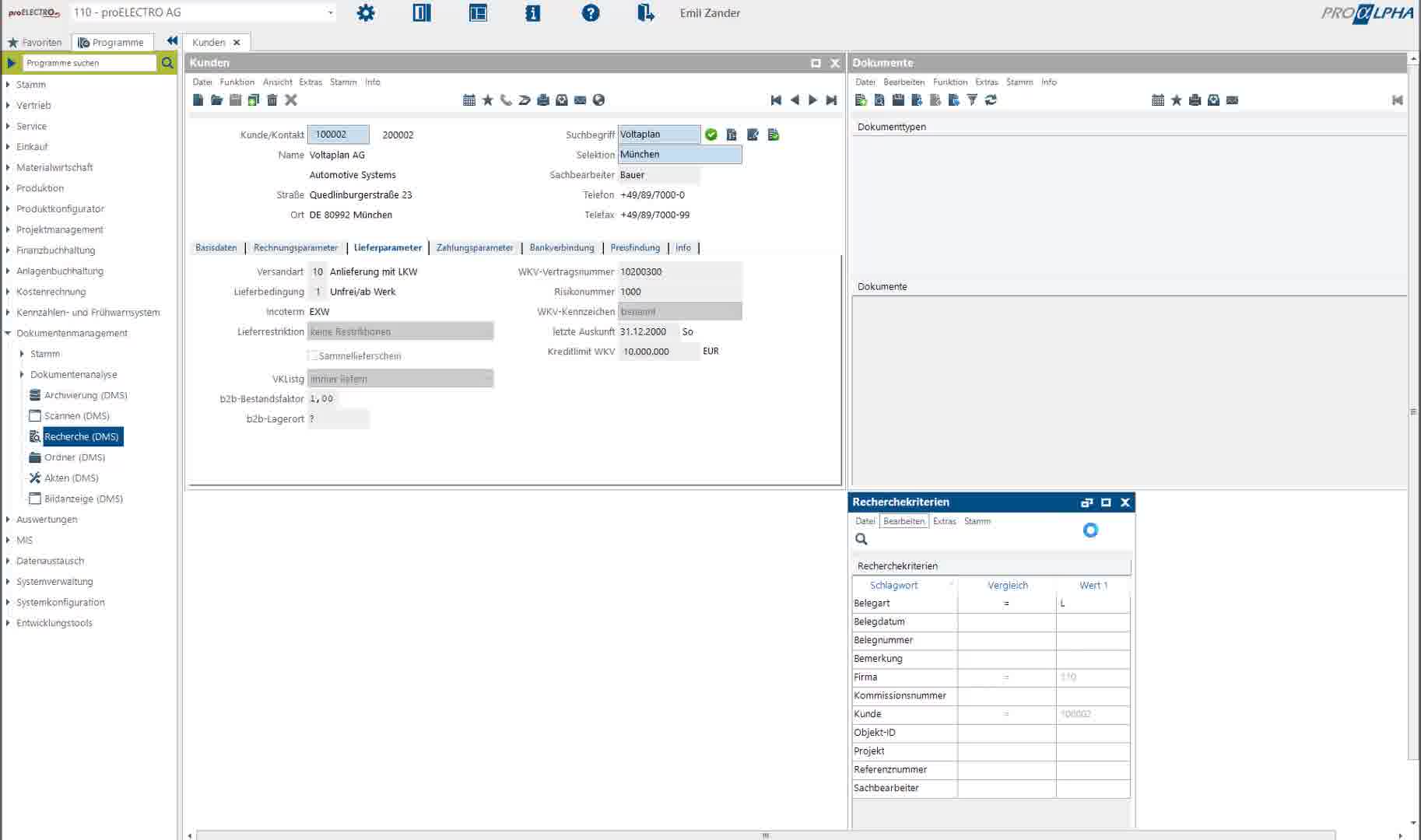1421x840 pixels.
Task: Switch to the Bankverbindung tab
Action: click(562, 247)
